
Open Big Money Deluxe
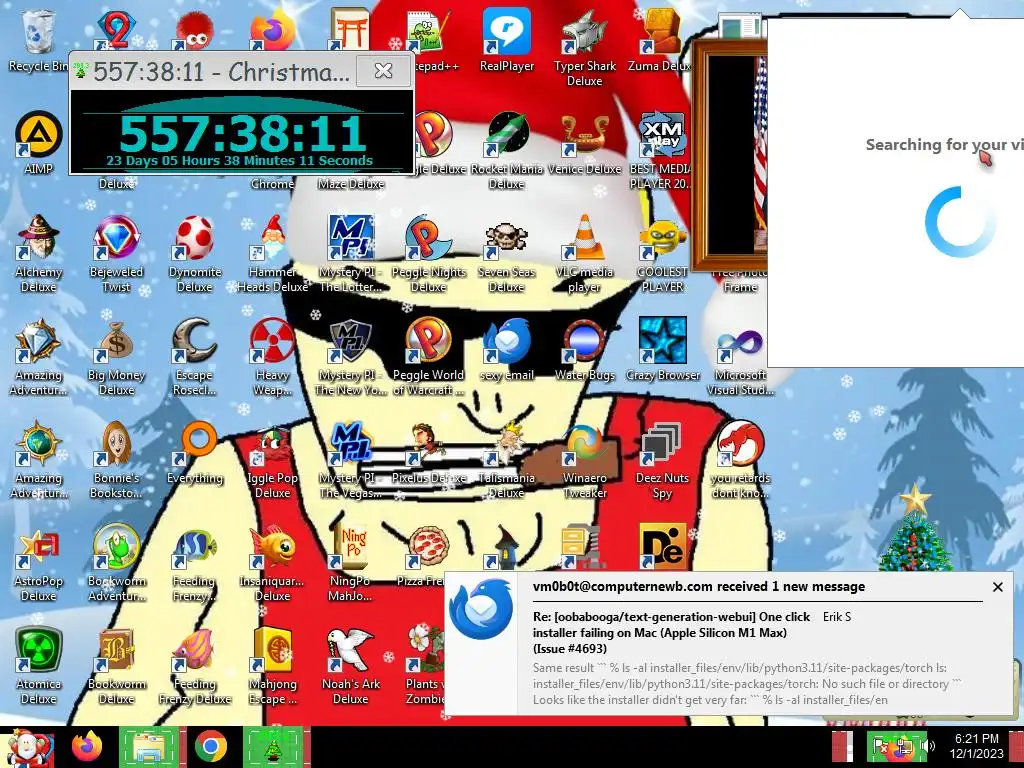[116, 357]
